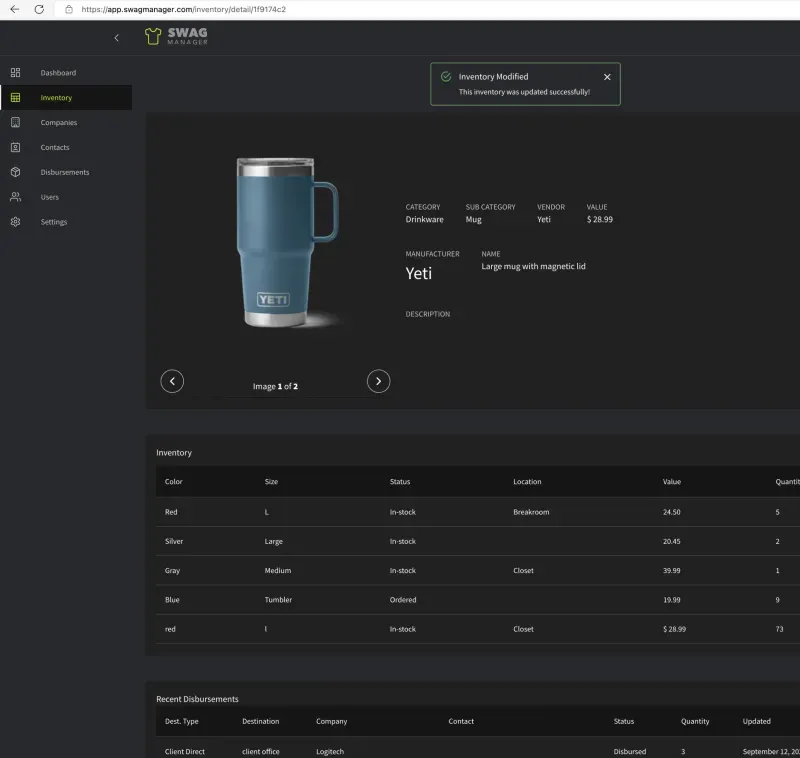Click the Dashboard grid icon in sidebar
The image size is (800, 758).
(15, 72)
